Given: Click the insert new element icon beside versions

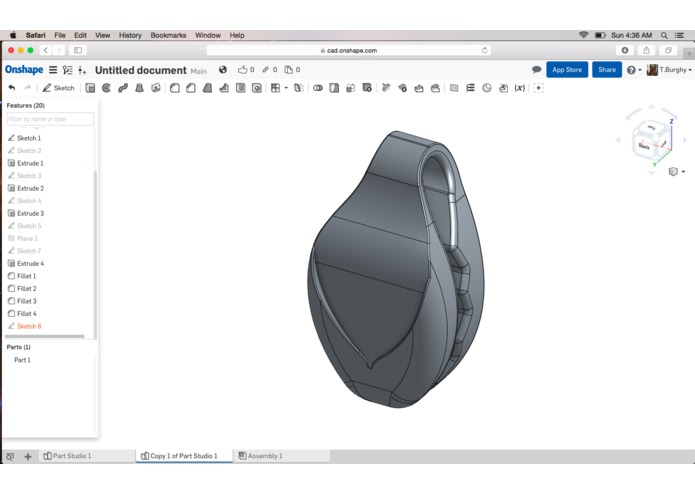Looking at the screenshot, I should pyautogui.click(x=82, y=70).
